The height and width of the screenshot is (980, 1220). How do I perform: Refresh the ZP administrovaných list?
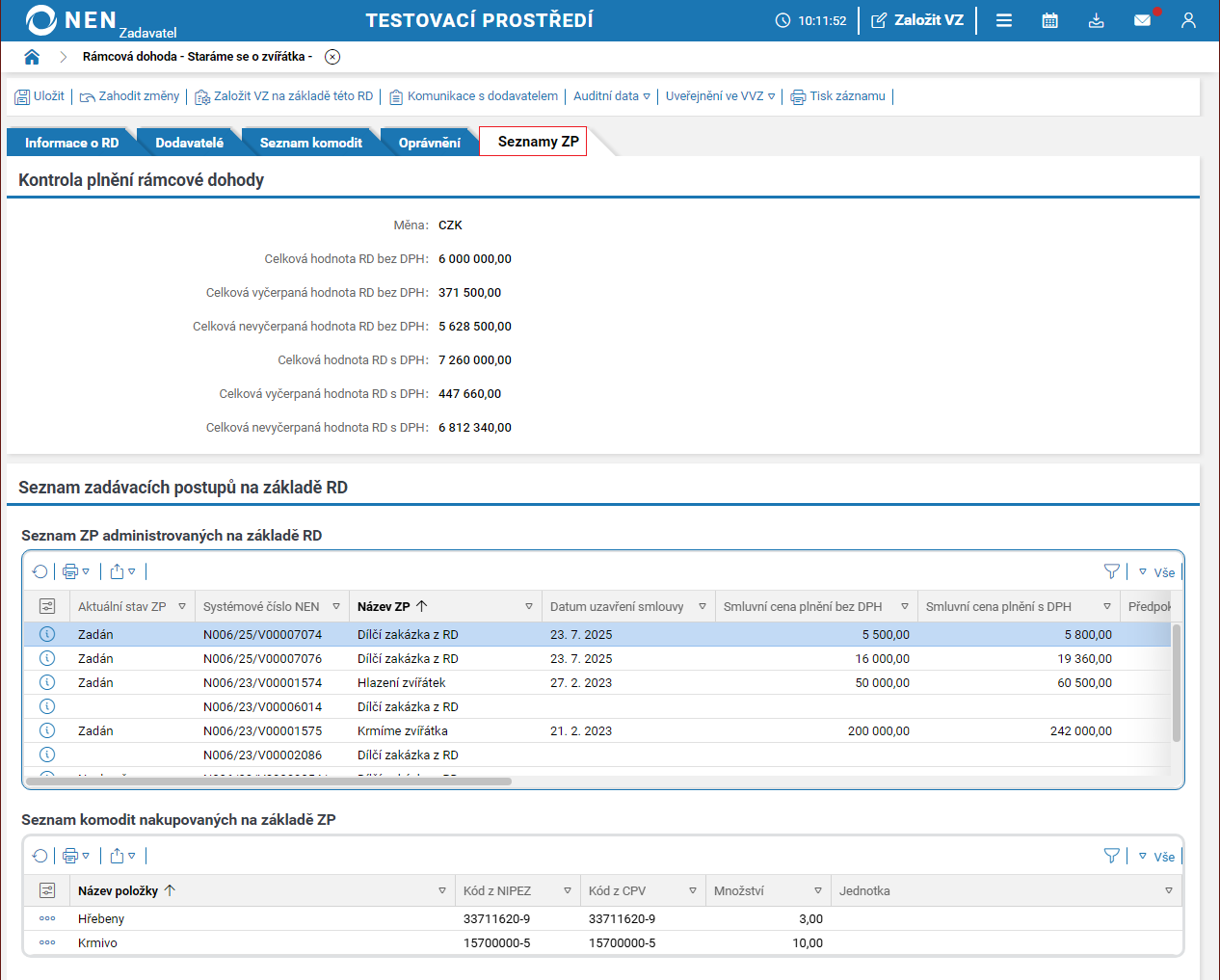point(40,571)
